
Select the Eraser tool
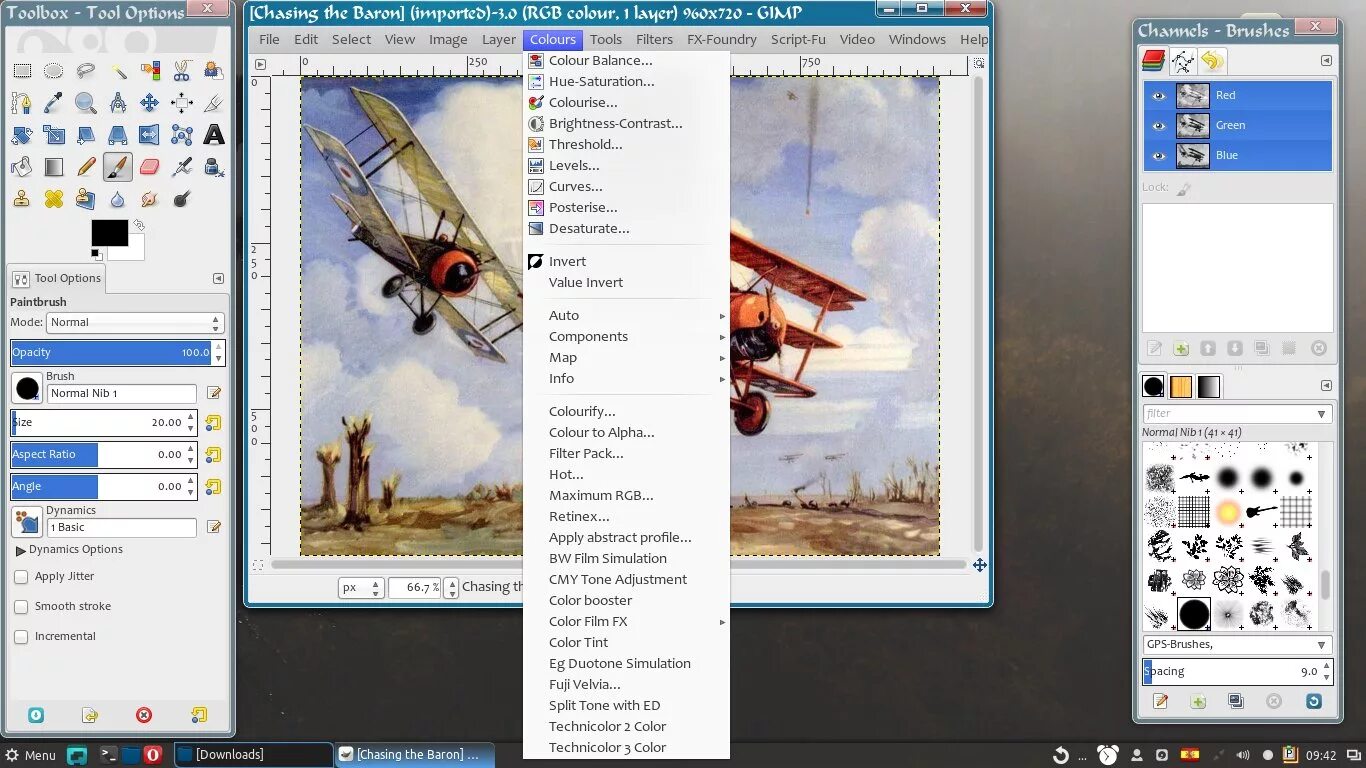pos(150,167)
